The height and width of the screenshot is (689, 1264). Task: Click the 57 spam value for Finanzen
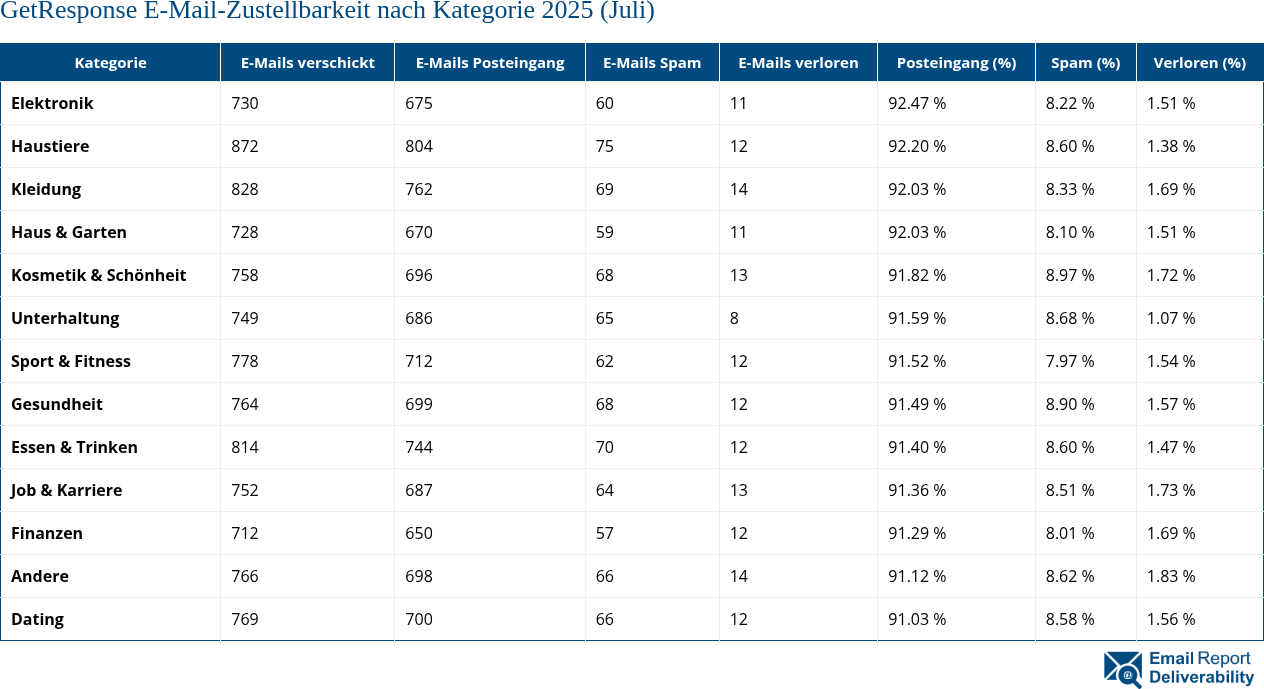tap(605, 533)
